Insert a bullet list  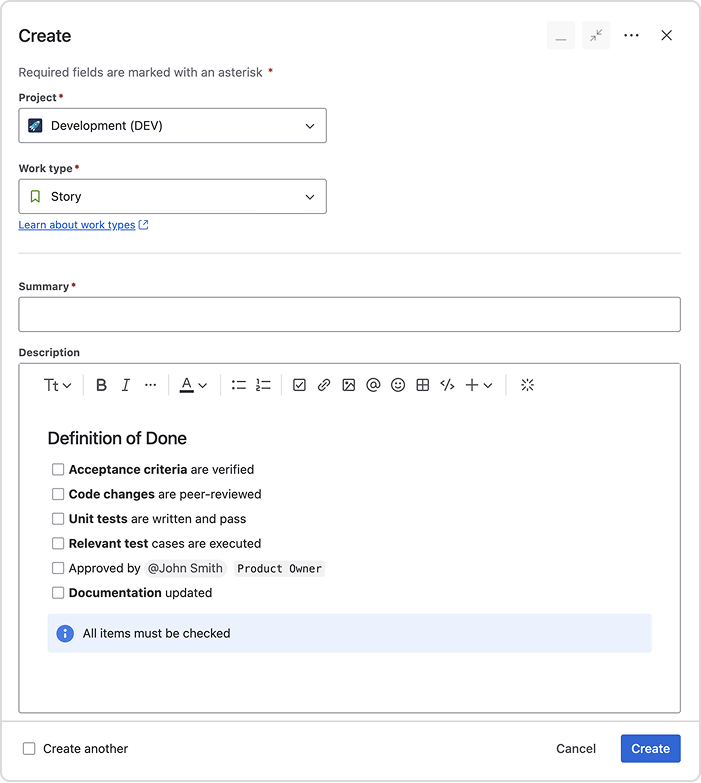[x=239, y=385]
